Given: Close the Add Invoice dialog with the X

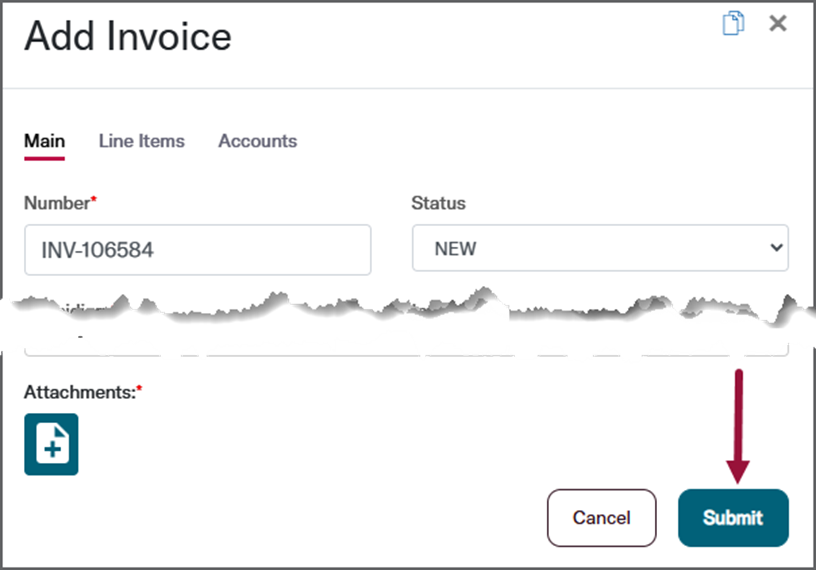Looking at the screenshot, I should (778, 23).
